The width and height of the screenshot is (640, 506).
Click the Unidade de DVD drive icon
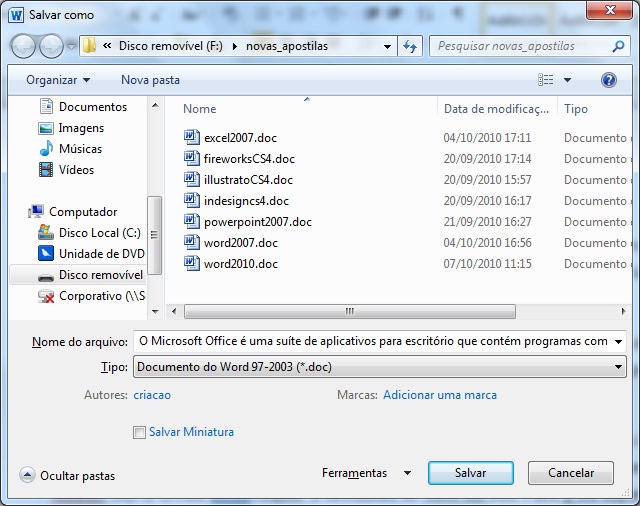(46, 254)
